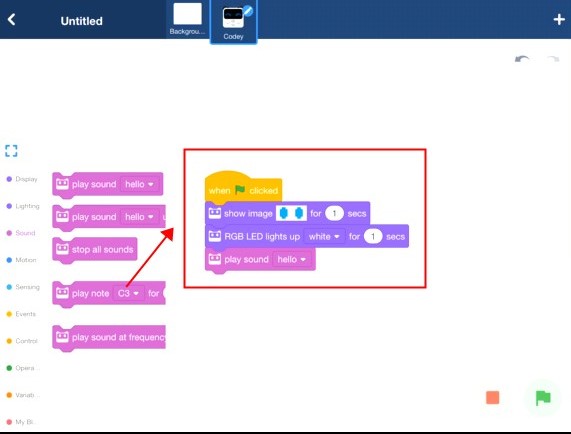Select the when flag clicked hat block
Screen dimensions: 571x434
tap(243, 187)
